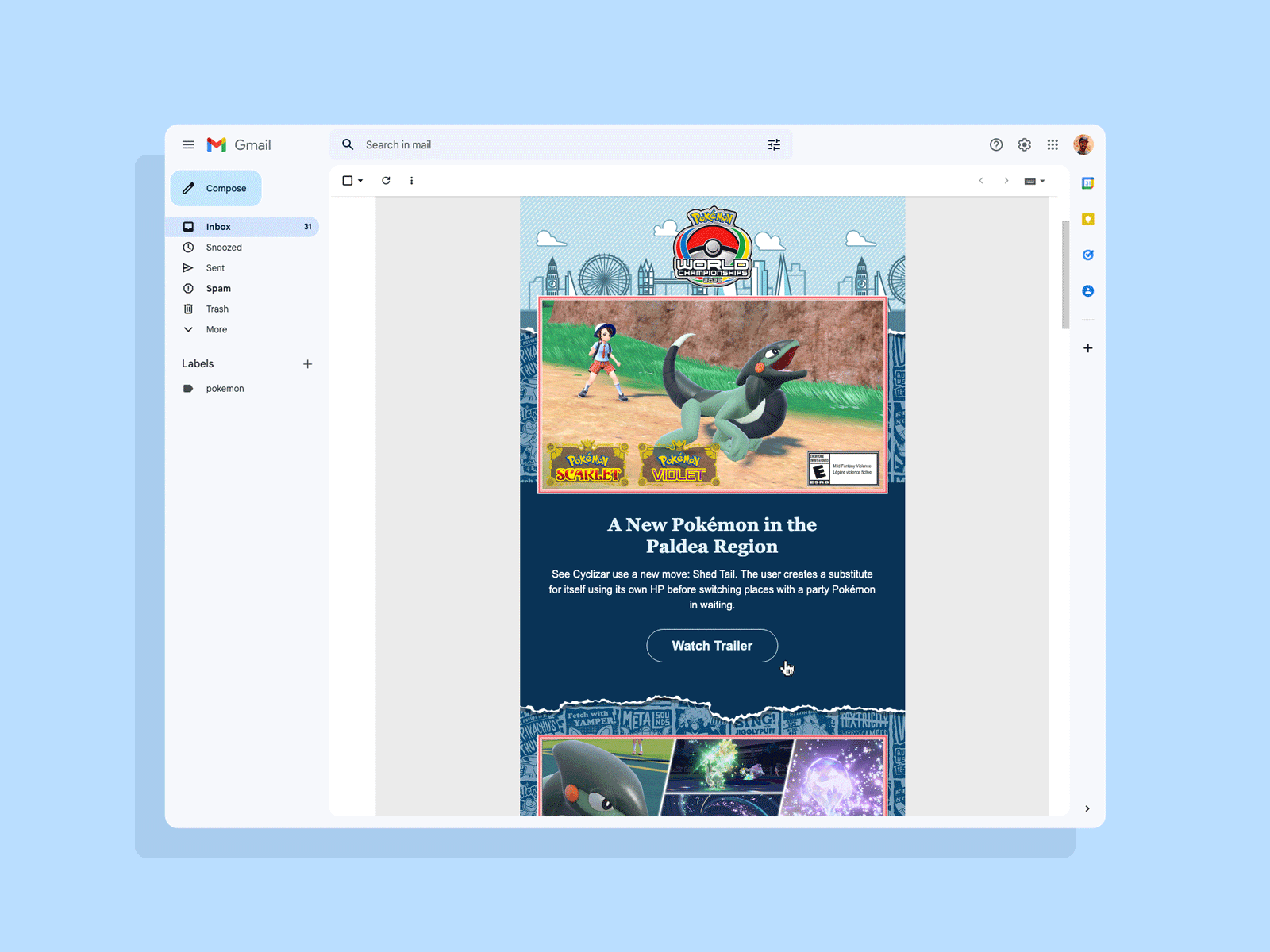The image size is (1270, 952).
Task: Click the search magnifier icon
Action: click(x=348, y=144)
